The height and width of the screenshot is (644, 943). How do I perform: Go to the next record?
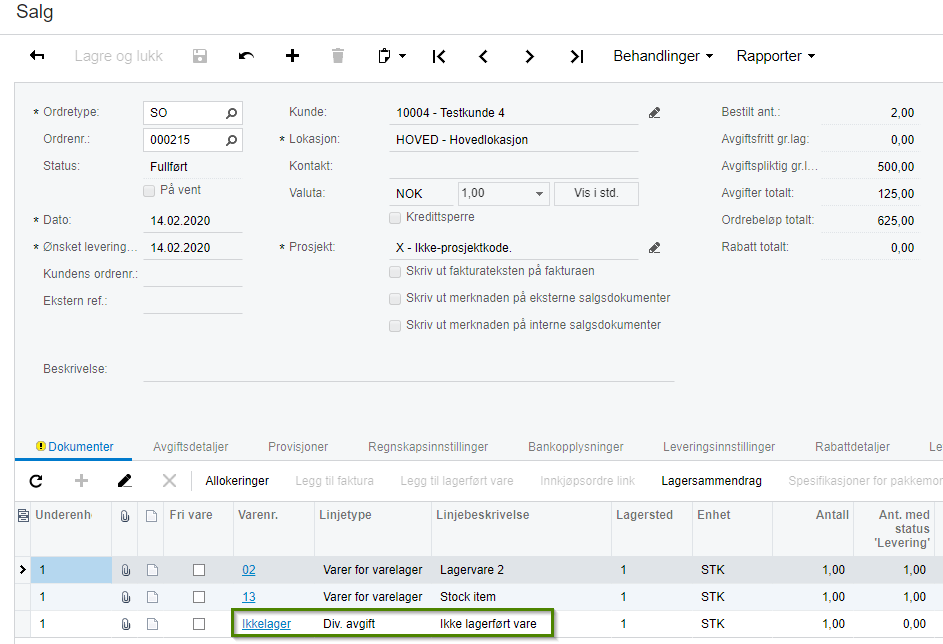point(530,56)
